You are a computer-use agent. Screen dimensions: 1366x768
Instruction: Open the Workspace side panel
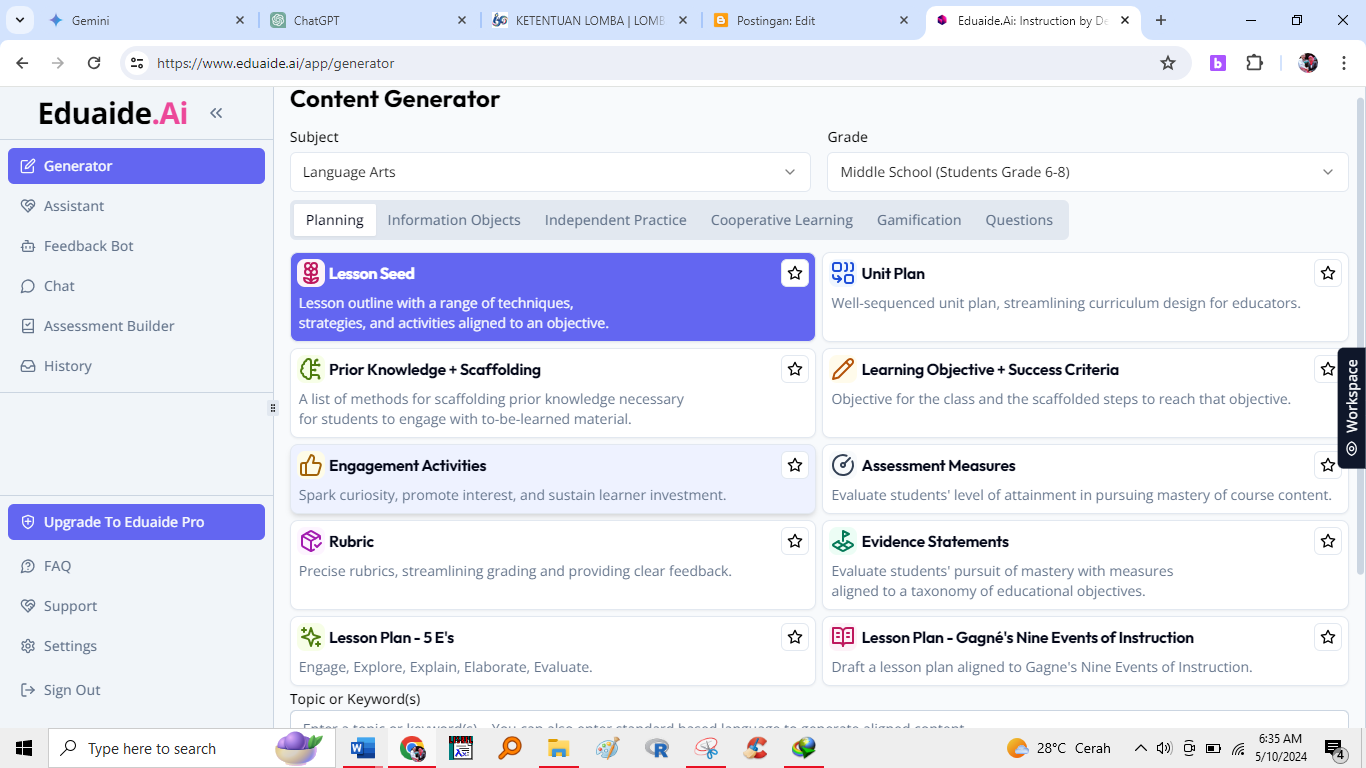click(x=1352, y=408)
